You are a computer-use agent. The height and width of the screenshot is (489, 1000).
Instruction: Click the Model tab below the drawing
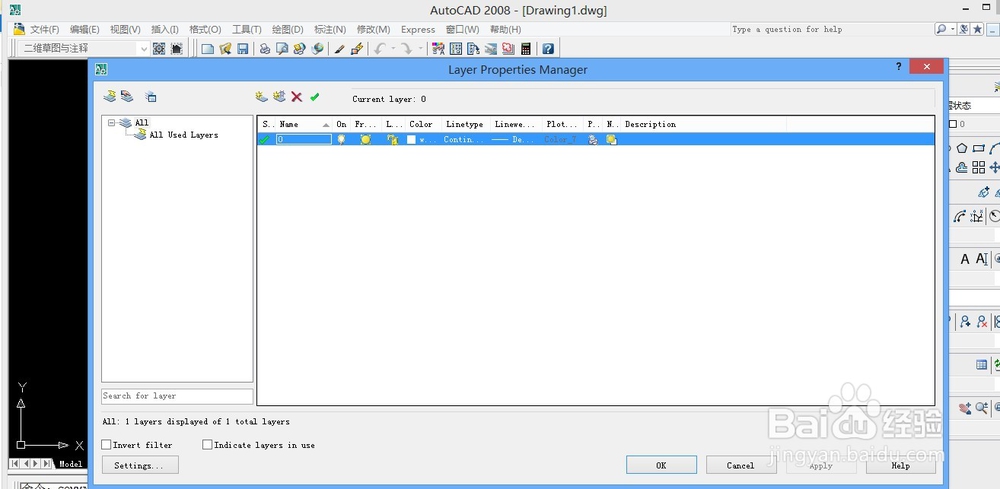pyautogui.click(x=71, y=464)
